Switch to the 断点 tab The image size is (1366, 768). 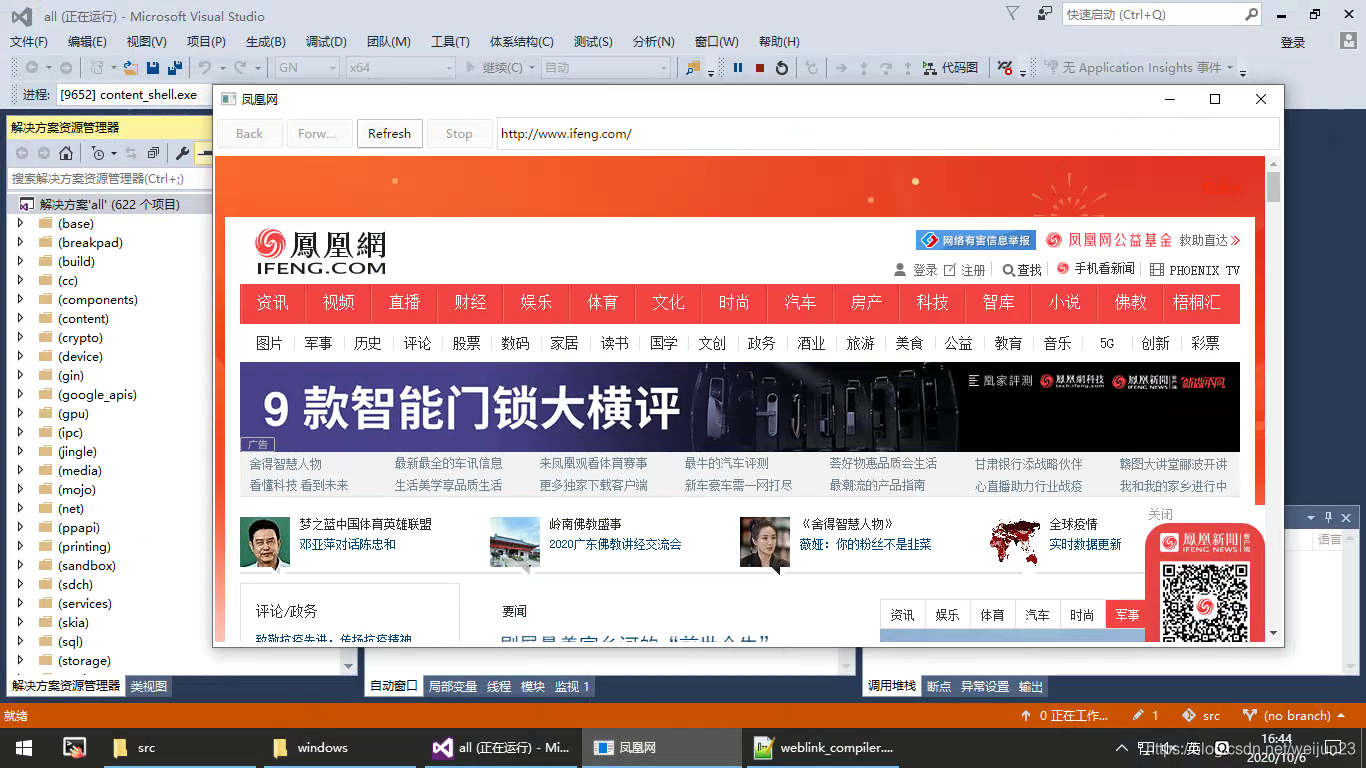coord(939,686)
